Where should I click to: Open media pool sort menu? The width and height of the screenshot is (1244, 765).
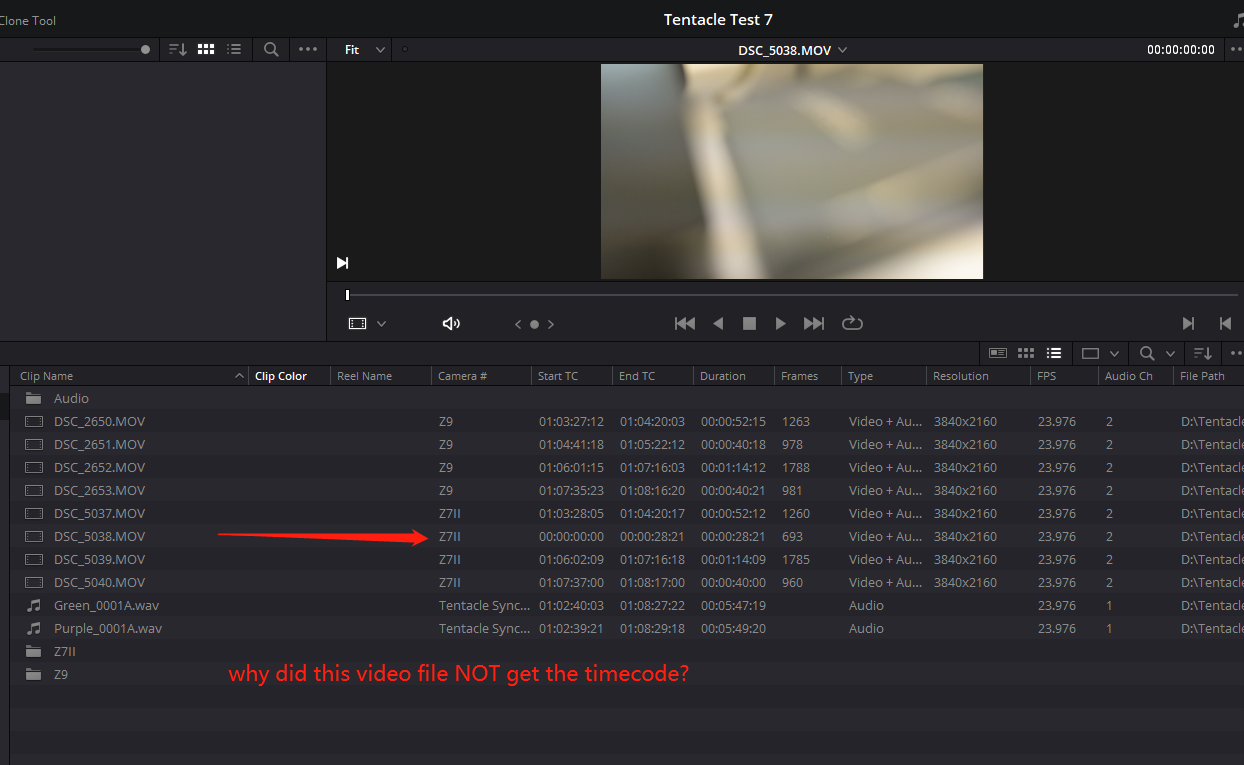(x=1203, y=353)
